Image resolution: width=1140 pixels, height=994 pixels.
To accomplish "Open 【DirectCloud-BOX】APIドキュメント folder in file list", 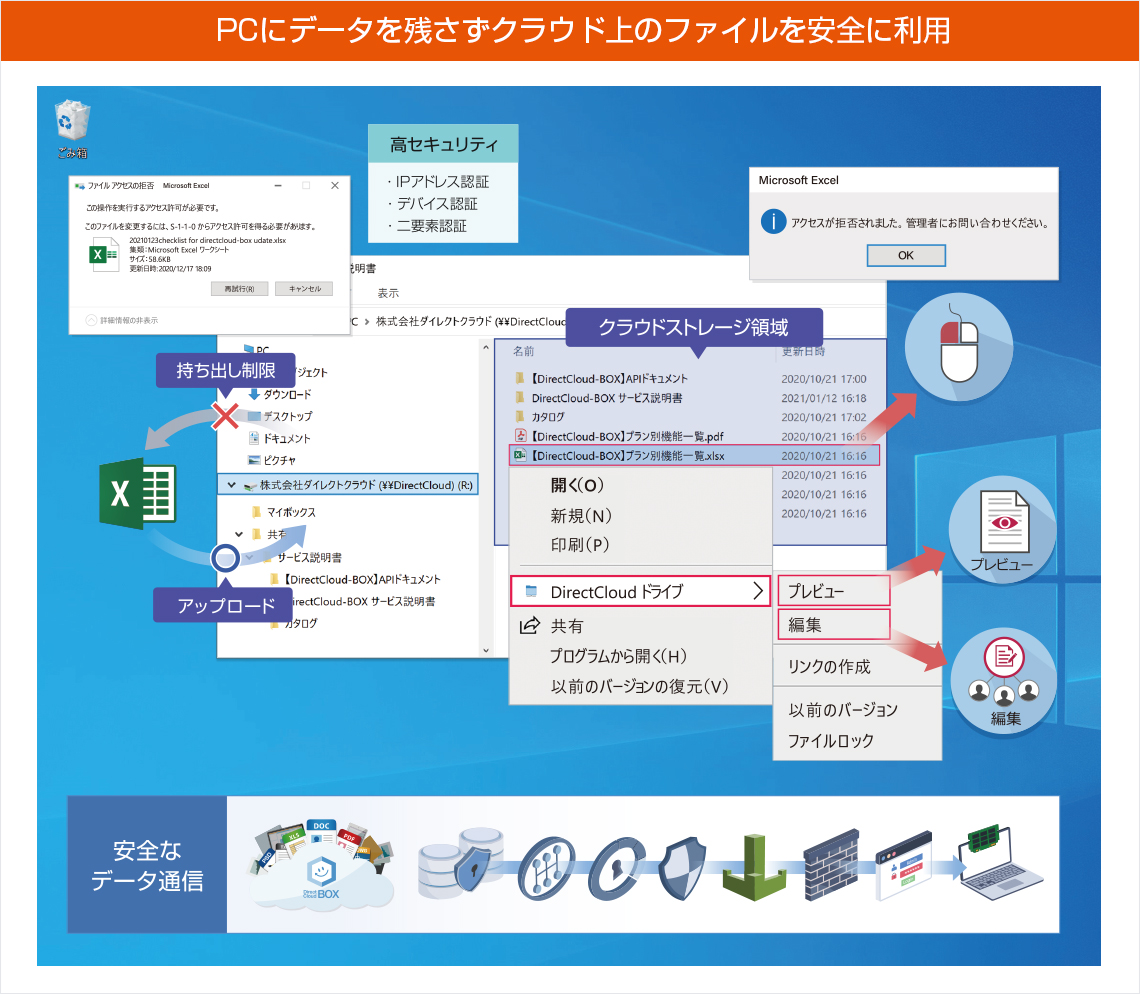I will tap(601, 379).
